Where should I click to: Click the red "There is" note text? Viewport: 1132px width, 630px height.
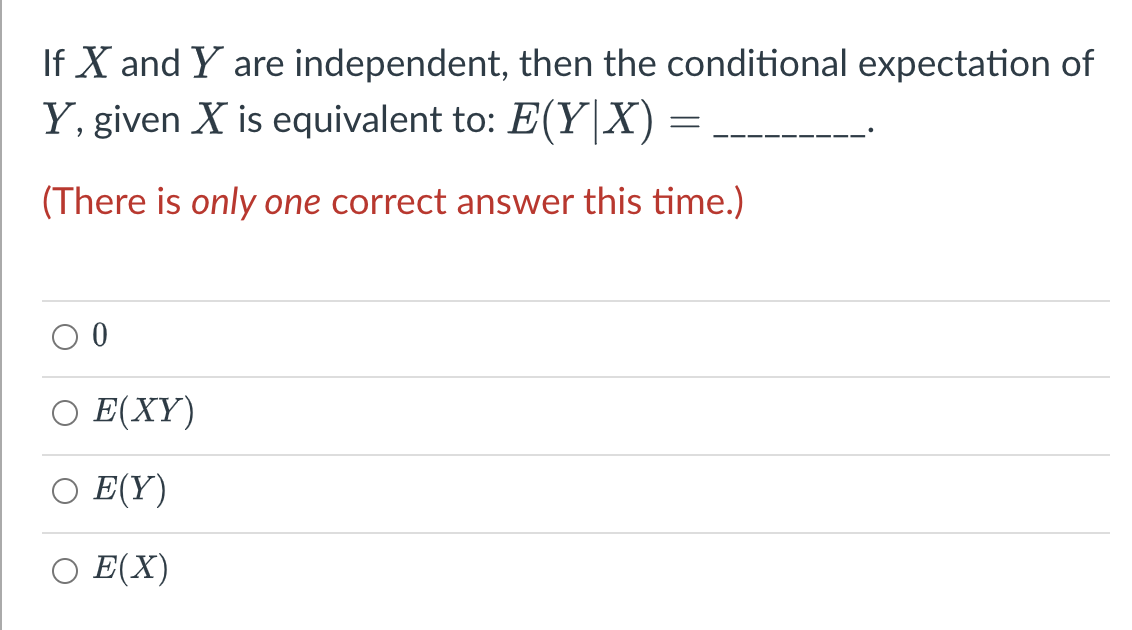click(112, 201)
